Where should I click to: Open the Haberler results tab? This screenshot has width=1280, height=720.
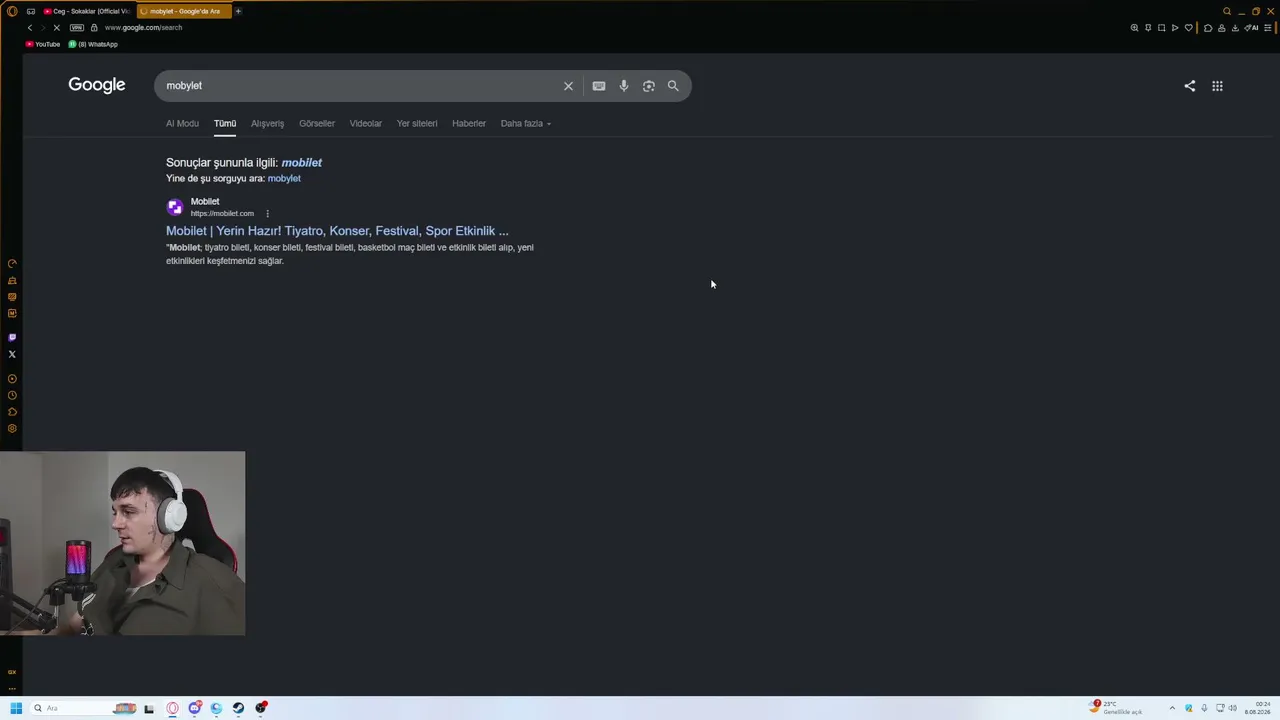[x=469, y=123]
